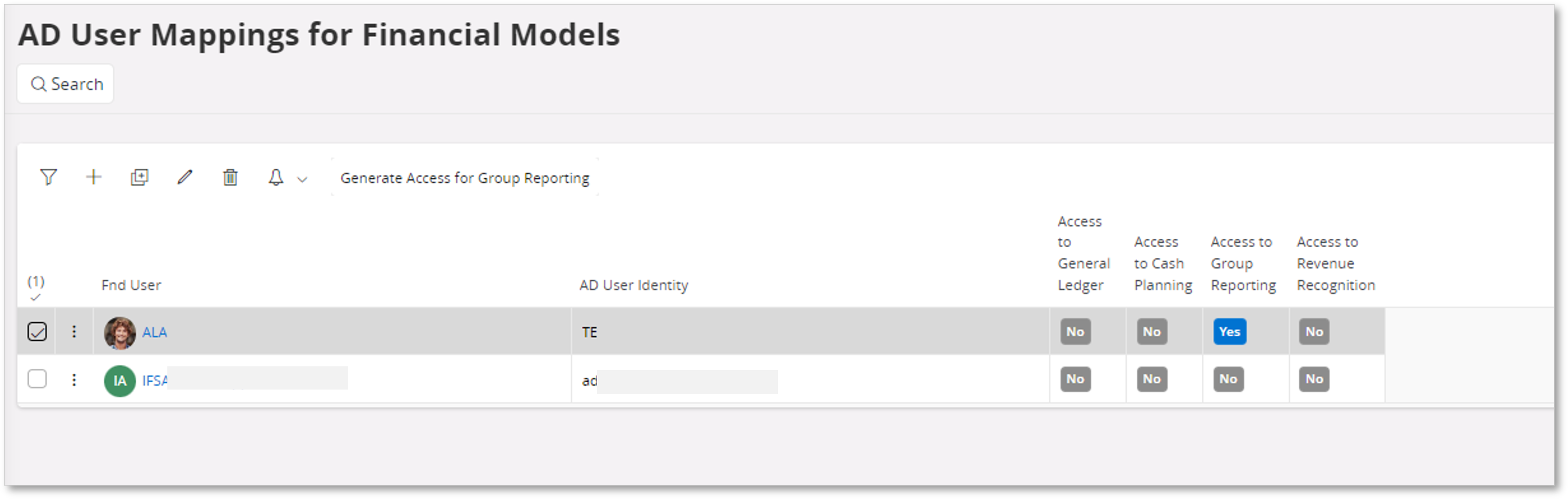
Task: Click Generate Access for Group Reporting
Action: pos(465,178)
